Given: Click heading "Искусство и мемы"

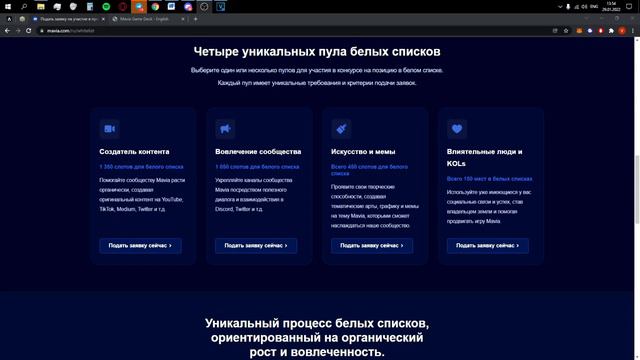Looking at the screenshot, I should click(x=363, y=151).
